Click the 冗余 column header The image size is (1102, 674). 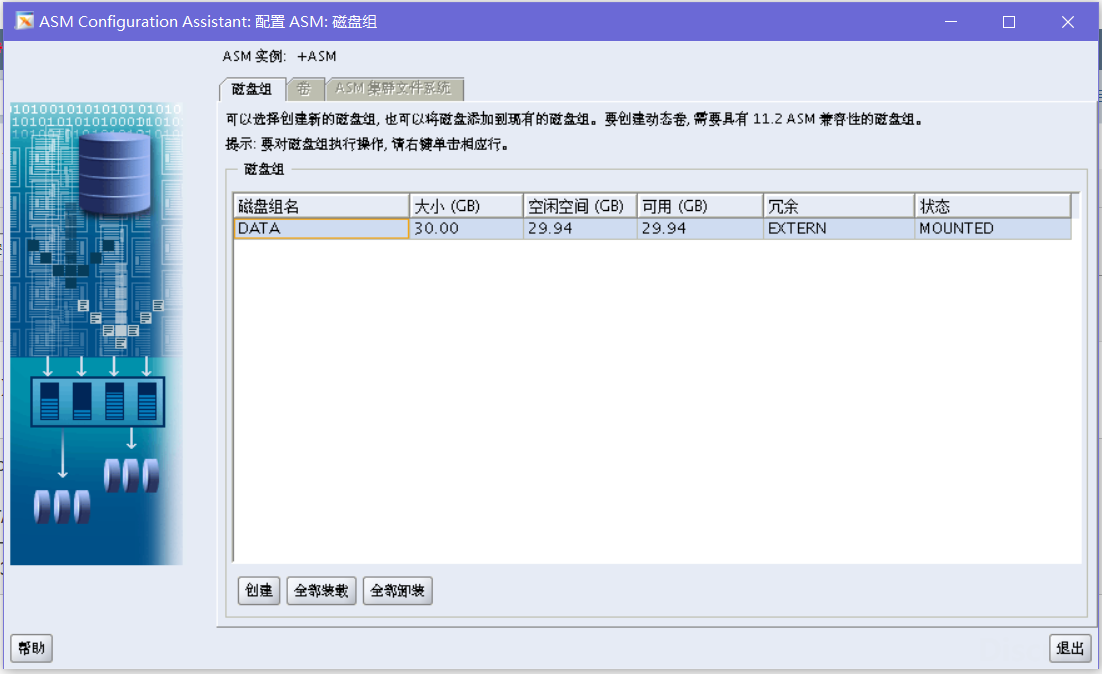838,206
